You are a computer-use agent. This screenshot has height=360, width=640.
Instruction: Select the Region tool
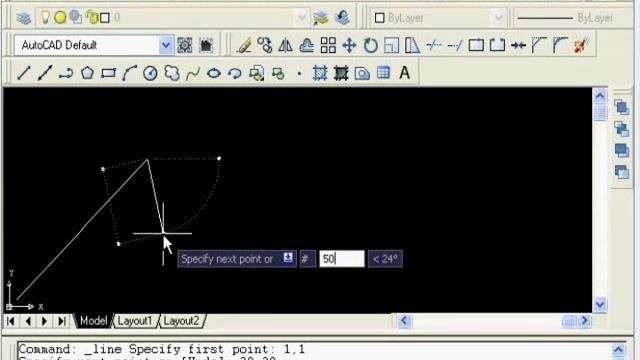click(362, 73)
